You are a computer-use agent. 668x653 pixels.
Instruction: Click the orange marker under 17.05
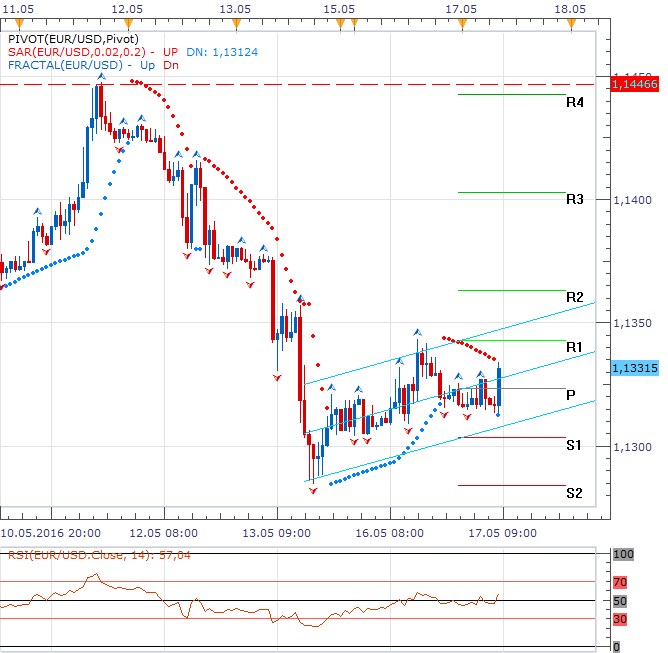click(463, 24)
